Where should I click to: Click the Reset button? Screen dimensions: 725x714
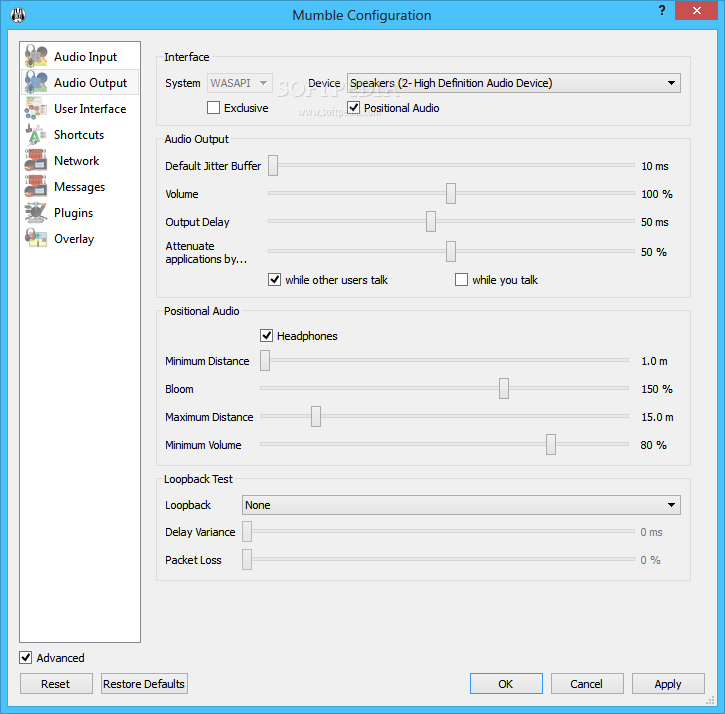[x=56, y=684]
